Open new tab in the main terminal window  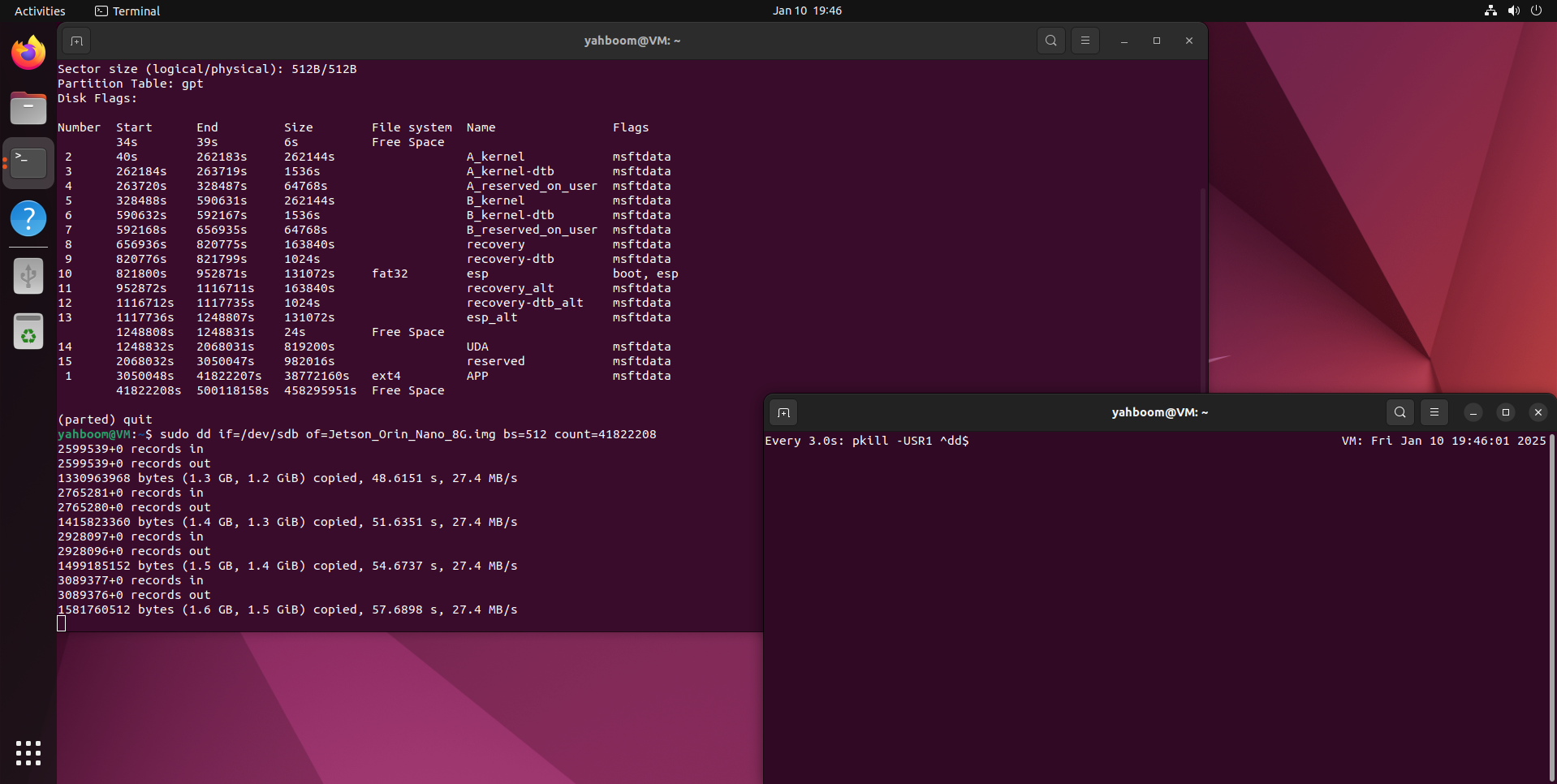[x=76, y=41]
